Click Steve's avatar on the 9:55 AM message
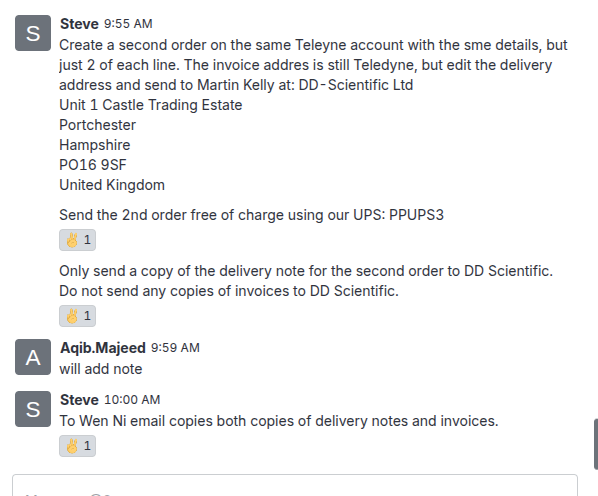 [x=33, y=33]
